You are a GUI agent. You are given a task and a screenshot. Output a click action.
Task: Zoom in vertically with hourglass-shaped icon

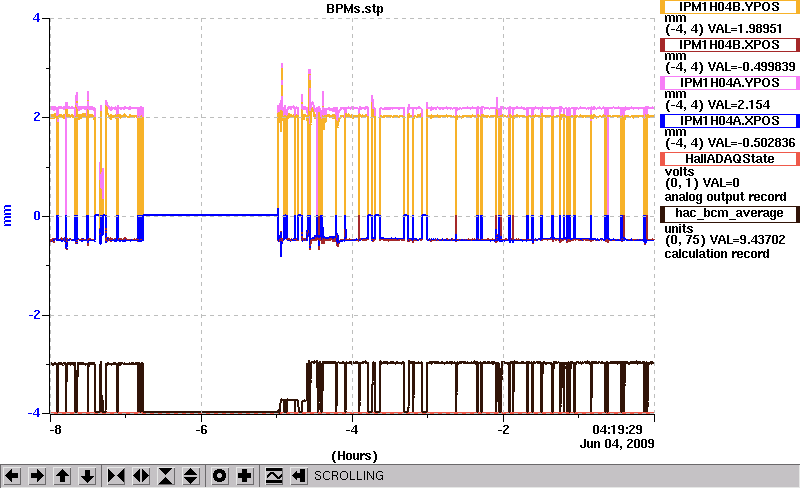click(x=166, y=476)
